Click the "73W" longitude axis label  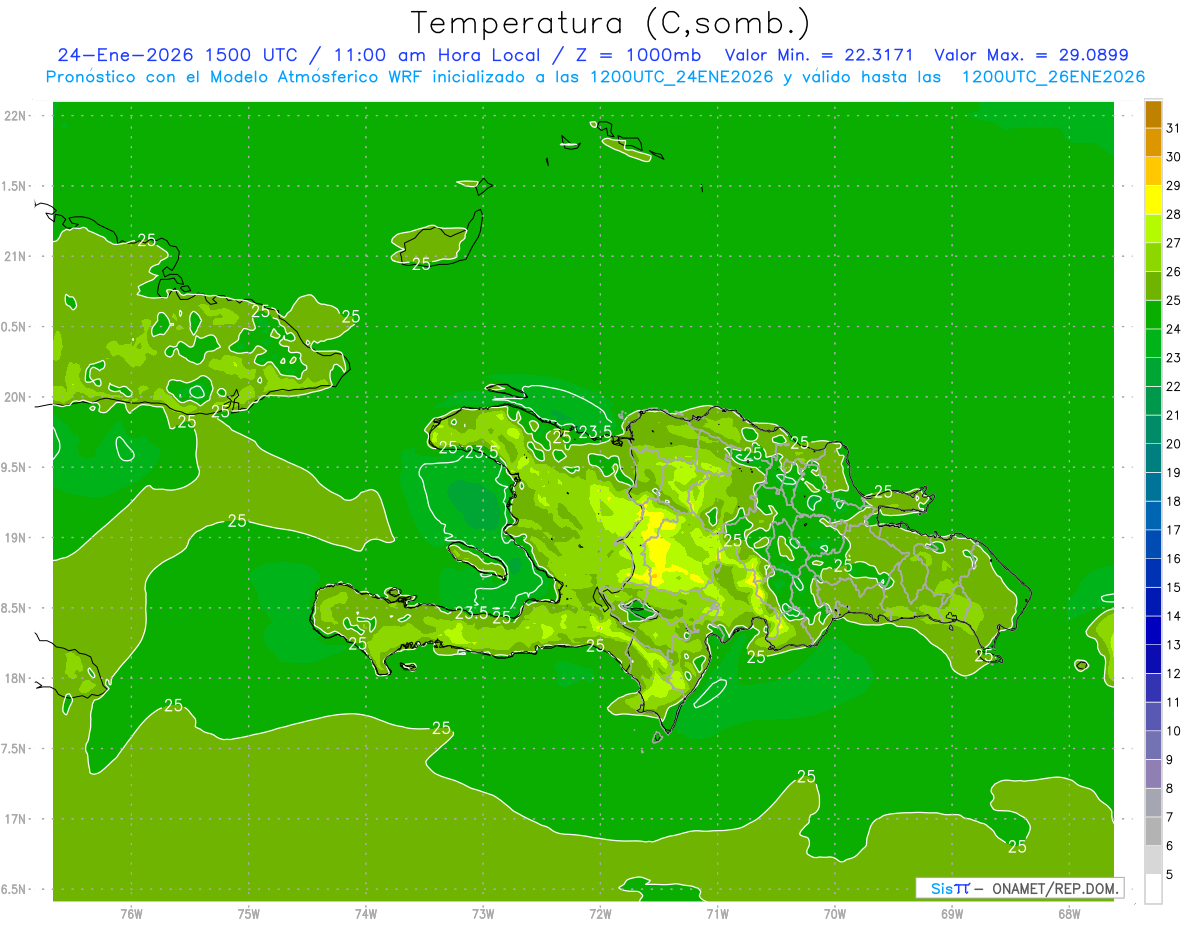click(x=483, y=914)
